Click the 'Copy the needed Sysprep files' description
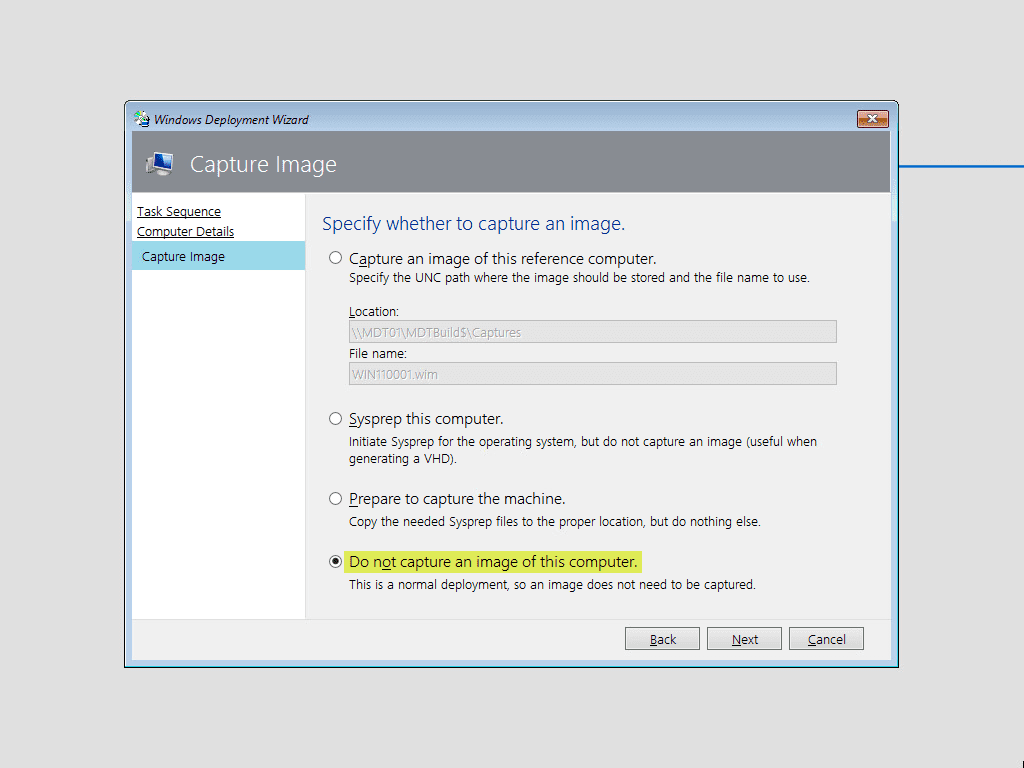The height and width of the screenshot is (768, 1024). (x=554, y=522)
